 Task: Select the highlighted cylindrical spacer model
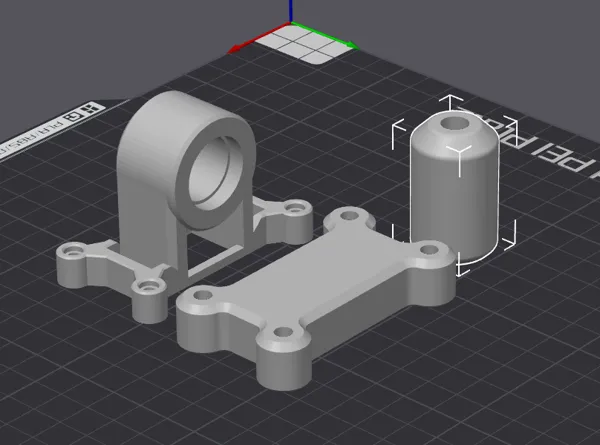pos(455,187)
